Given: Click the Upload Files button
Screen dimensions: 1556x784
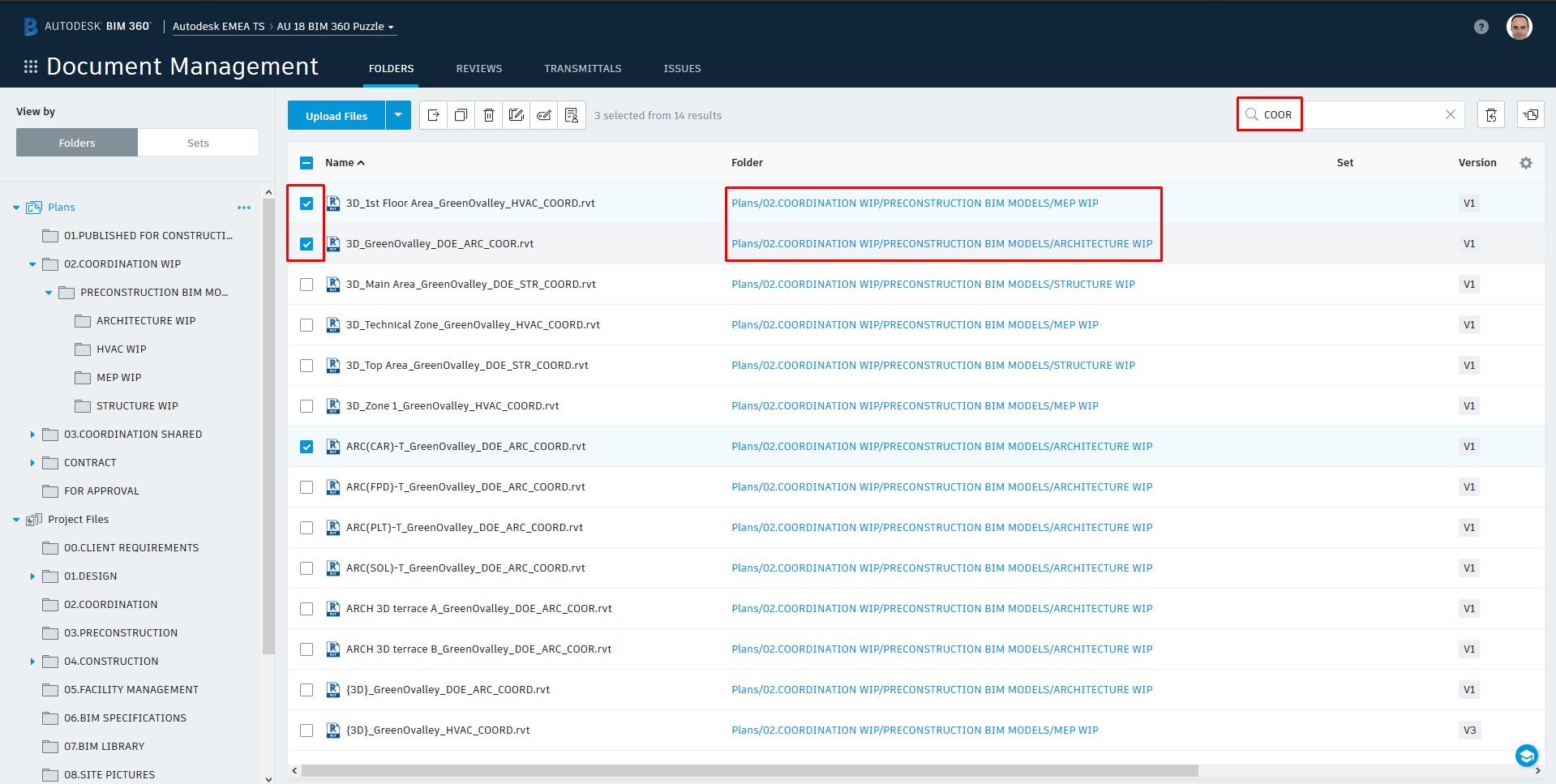Looking at the screenshot, I should tap(336, 115).
